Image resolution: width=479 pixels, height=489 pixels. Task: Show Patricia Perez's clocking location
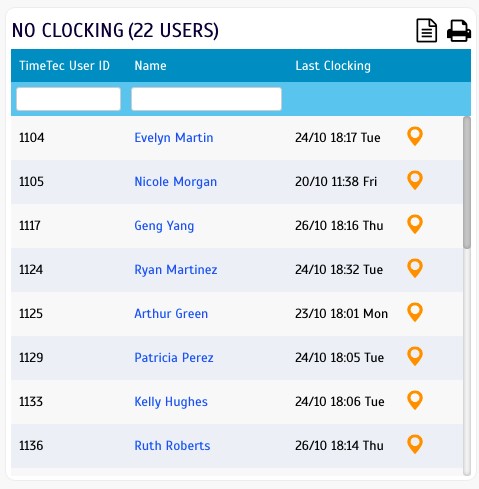pos(415,356)
